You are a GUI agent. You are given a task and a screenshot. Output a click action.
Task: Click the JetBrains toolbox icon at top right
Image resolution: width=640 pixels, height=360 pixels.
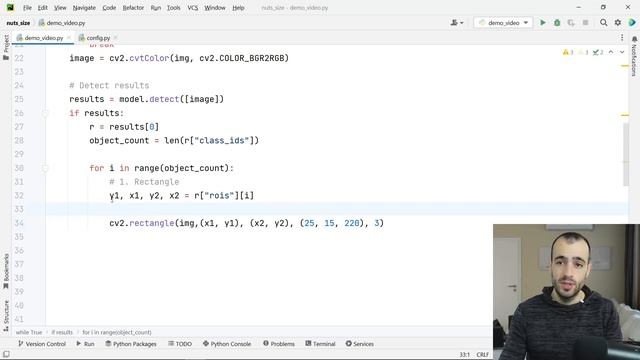(632, 23)
